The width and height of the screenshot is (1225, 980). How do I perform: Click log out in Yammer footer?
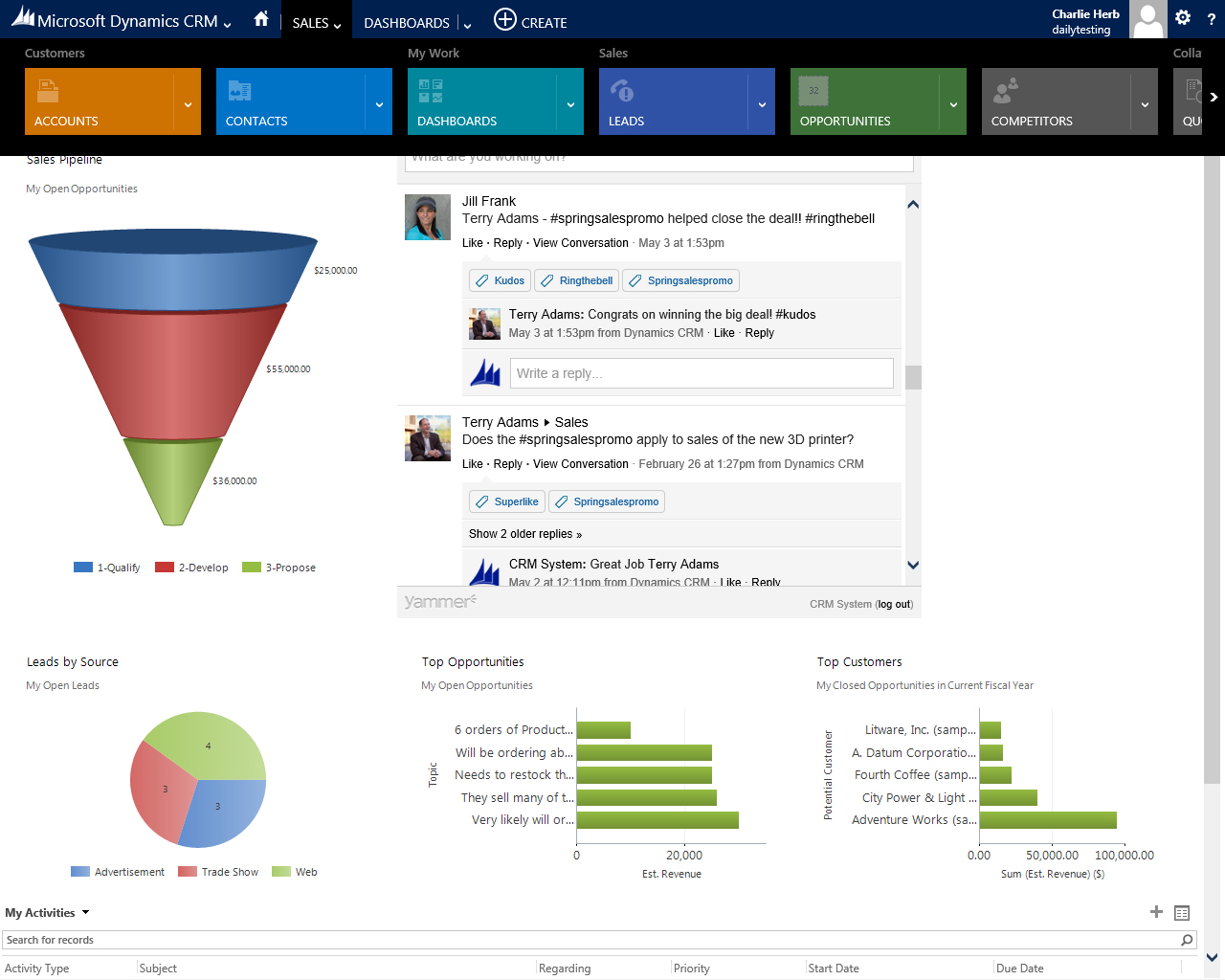coord(895,604)
